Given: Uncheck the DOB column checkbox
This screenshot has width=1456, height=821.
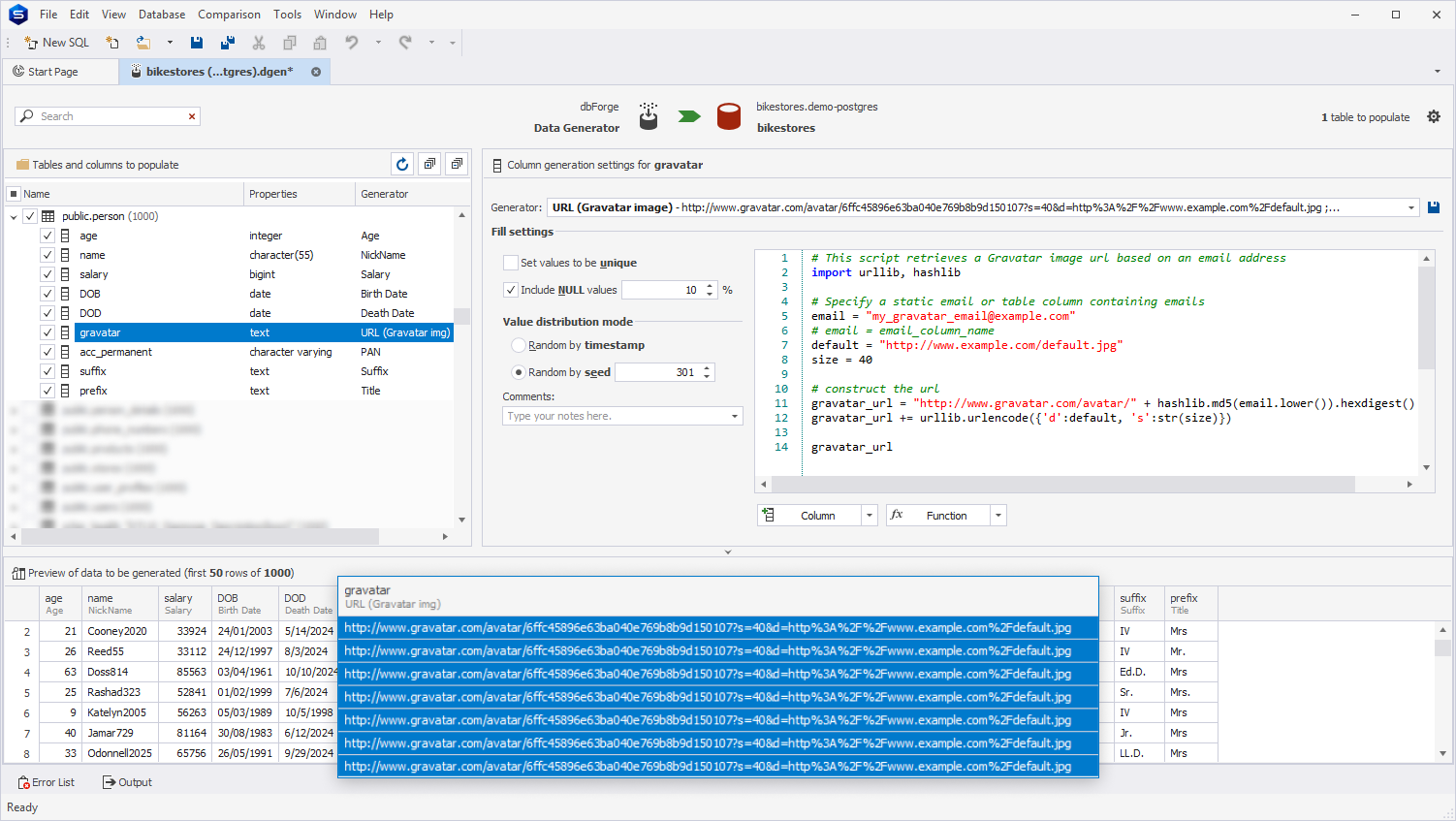Looking at the screenshot, I should pyautogui.click(x=47, y=294).
